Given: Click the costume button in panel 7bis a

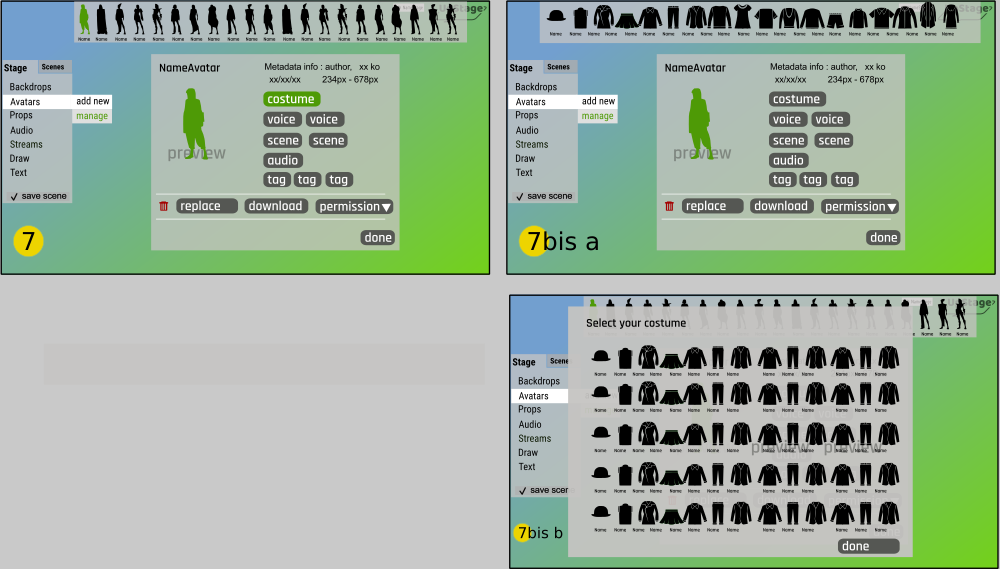Looking at the screenshot, I should pyautogui.click(x=797, y=99).
